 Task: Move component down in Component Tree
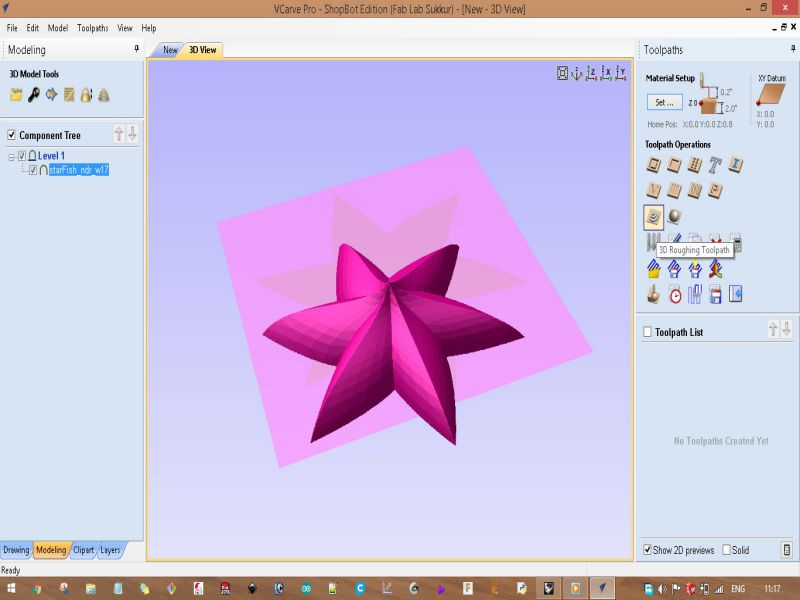pos(132,134)
